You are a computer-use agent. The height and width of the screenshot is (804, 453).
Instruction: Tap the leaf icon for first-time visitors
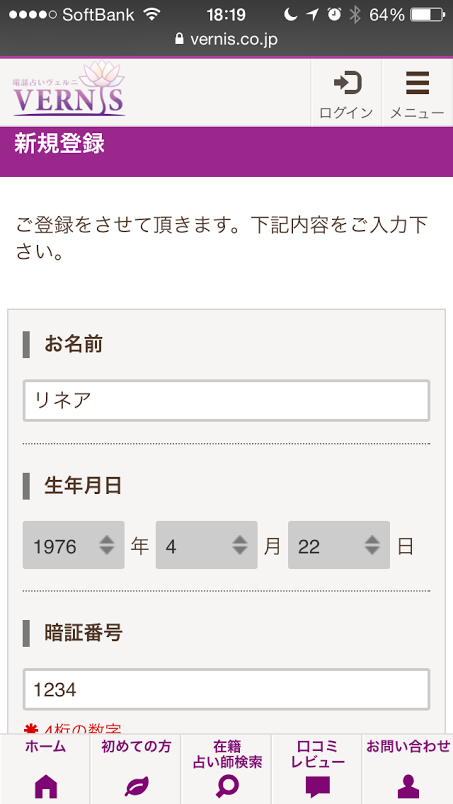click(136, 785)
